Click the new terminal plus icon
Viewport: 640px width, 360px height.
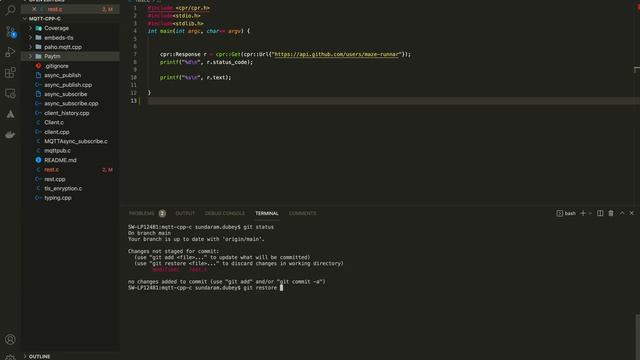583,213
